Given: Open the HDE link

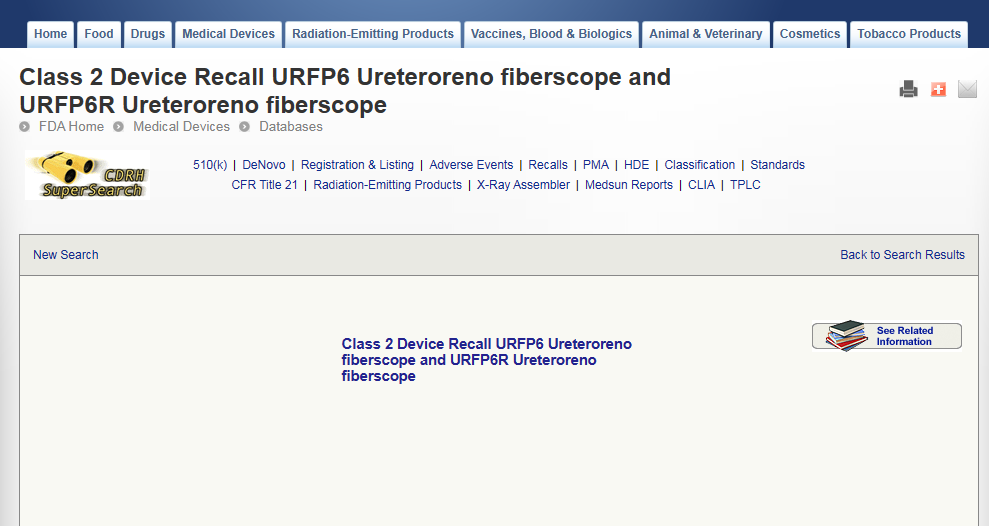Looking at the screenshot, I should click(636, 165).
